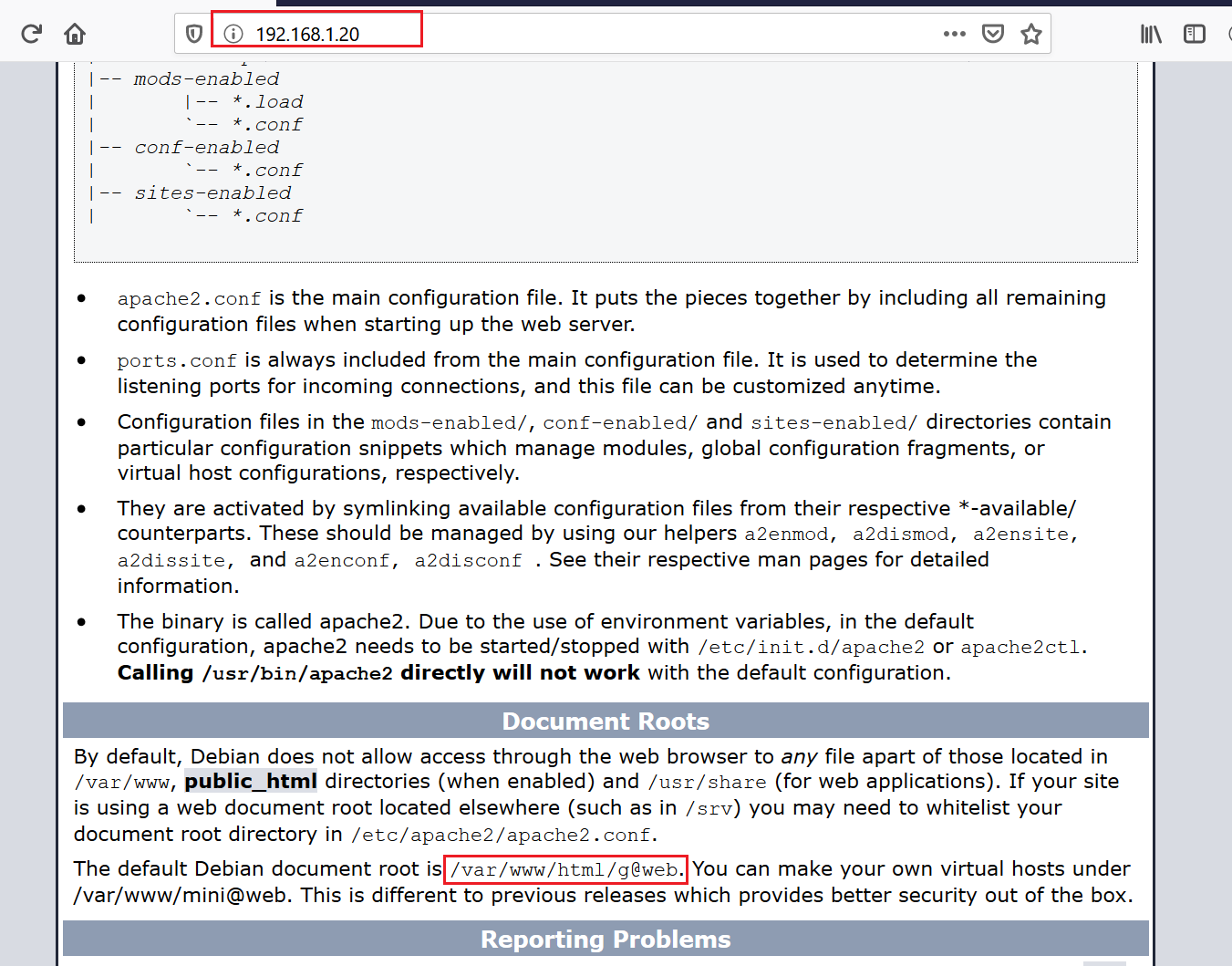Open the tracking protection shield panel

(193, 34)
